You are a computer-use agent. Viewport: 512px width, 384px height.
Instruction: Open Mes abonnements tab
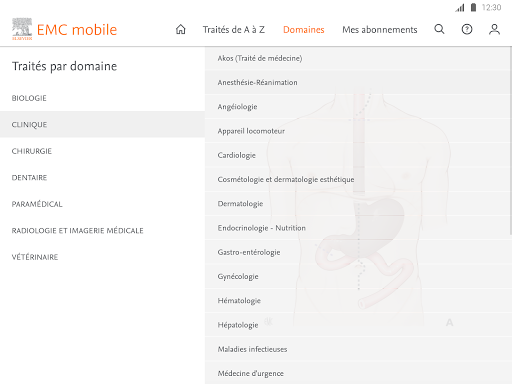point(380,30)
